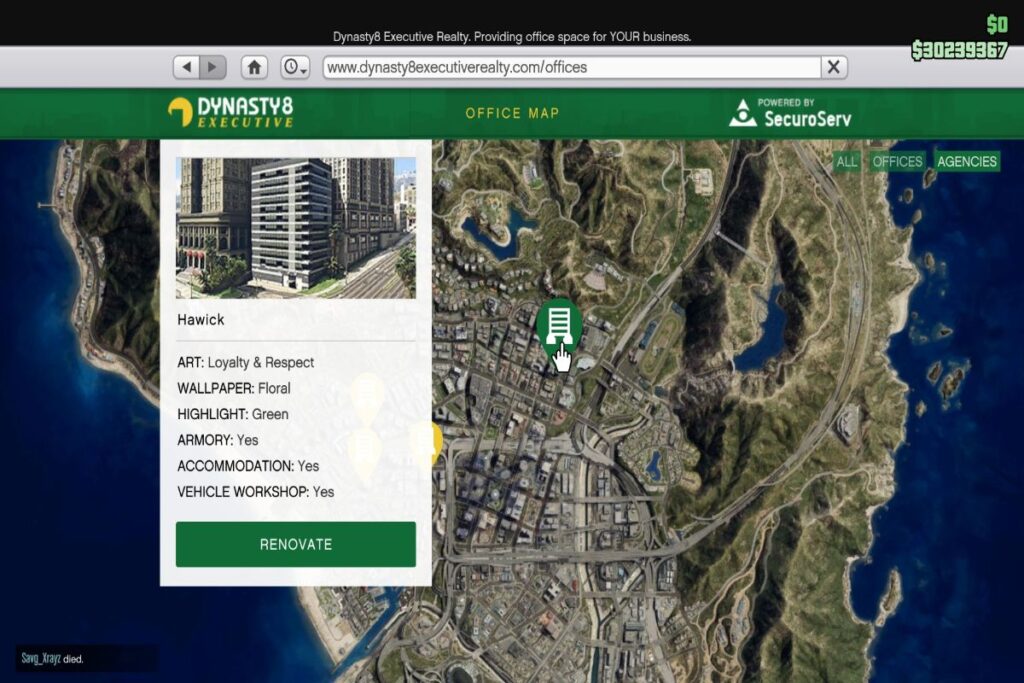Click the ACCOMMODATION: Yes line

point(248,466)
